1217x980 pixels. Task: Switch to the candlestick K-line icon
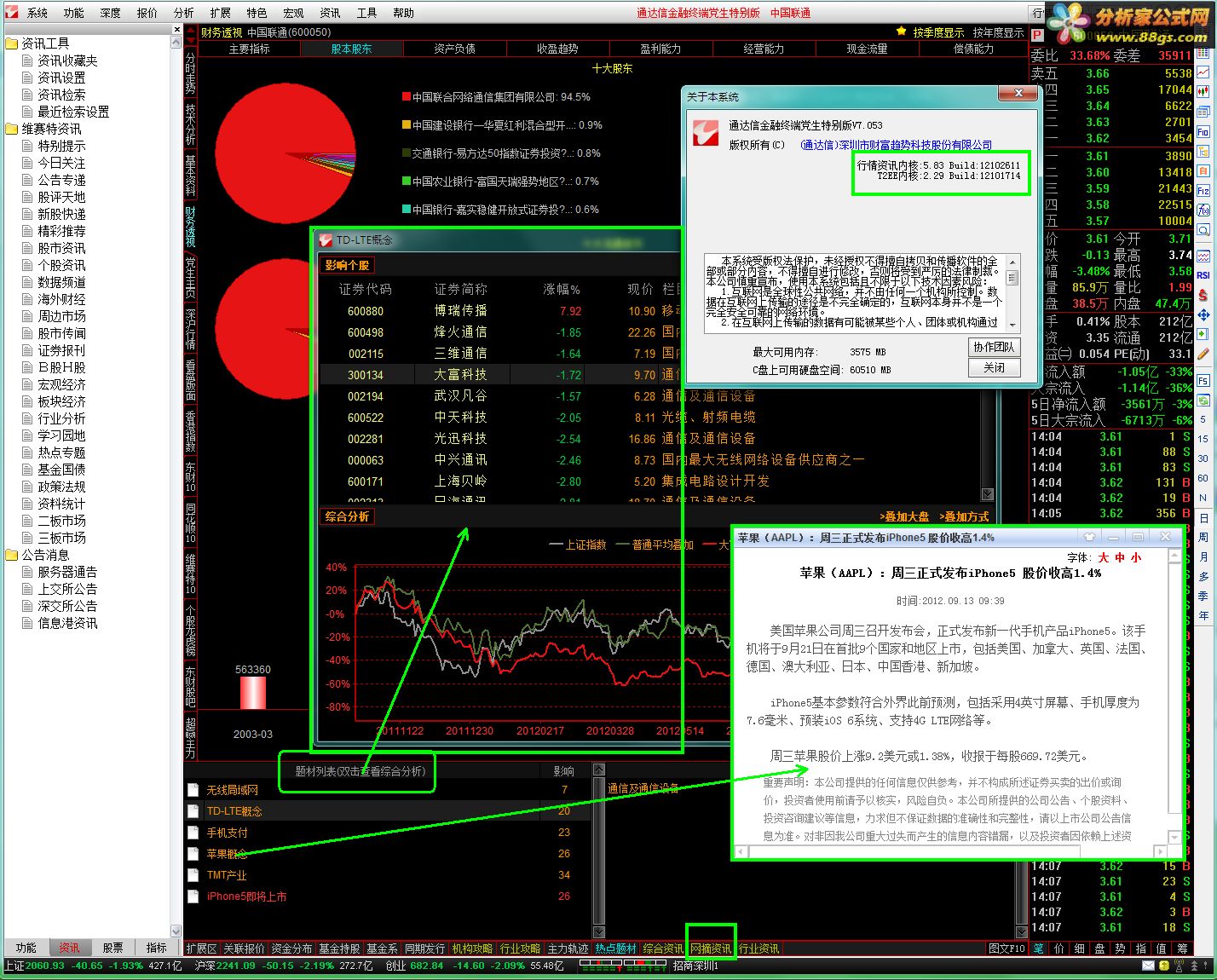(1203, 93)
